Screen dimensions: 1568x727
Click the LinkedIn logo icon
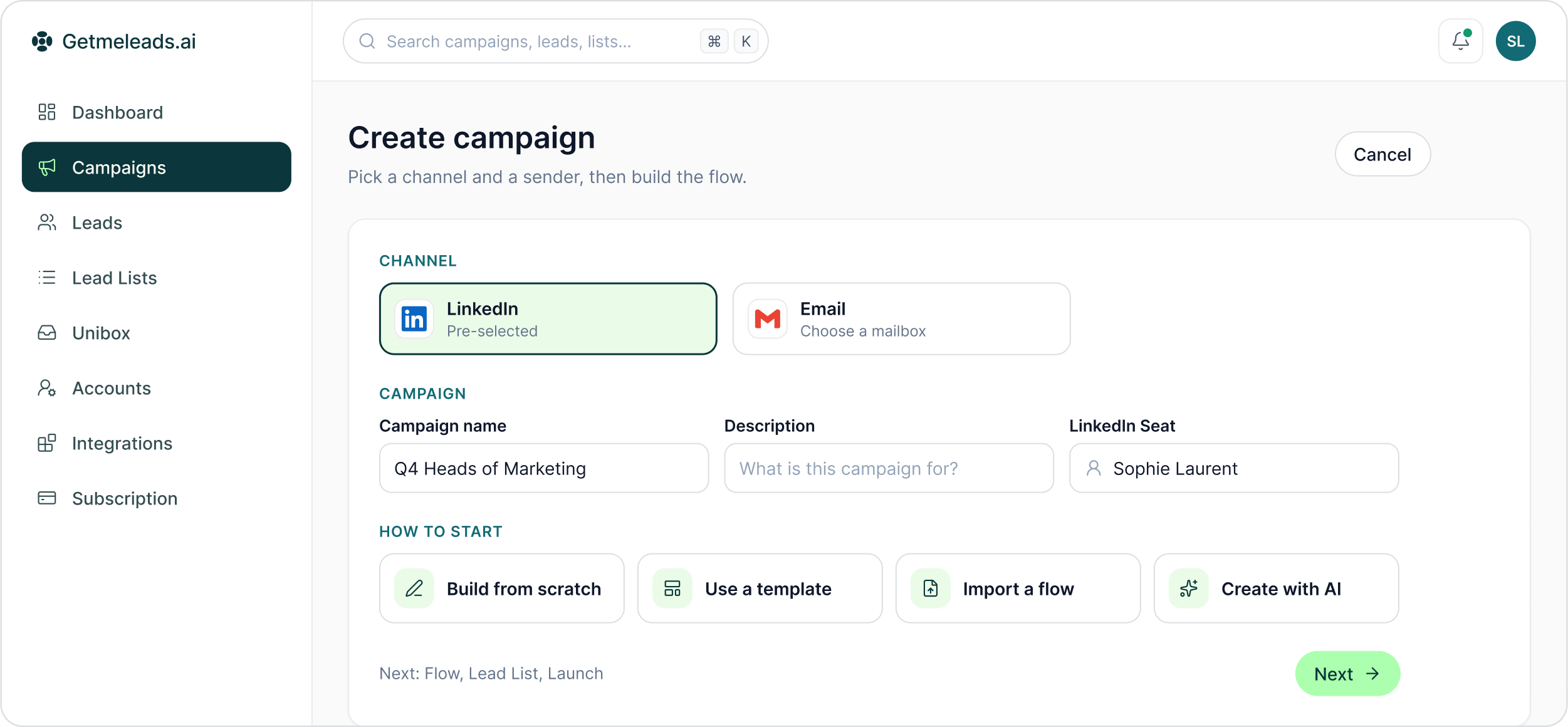[414, 319]
